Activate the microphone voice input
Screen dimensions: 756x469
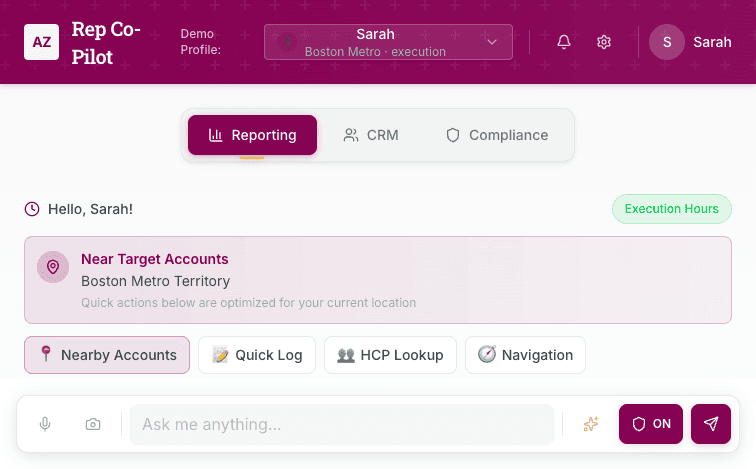(x=45, y=424)
